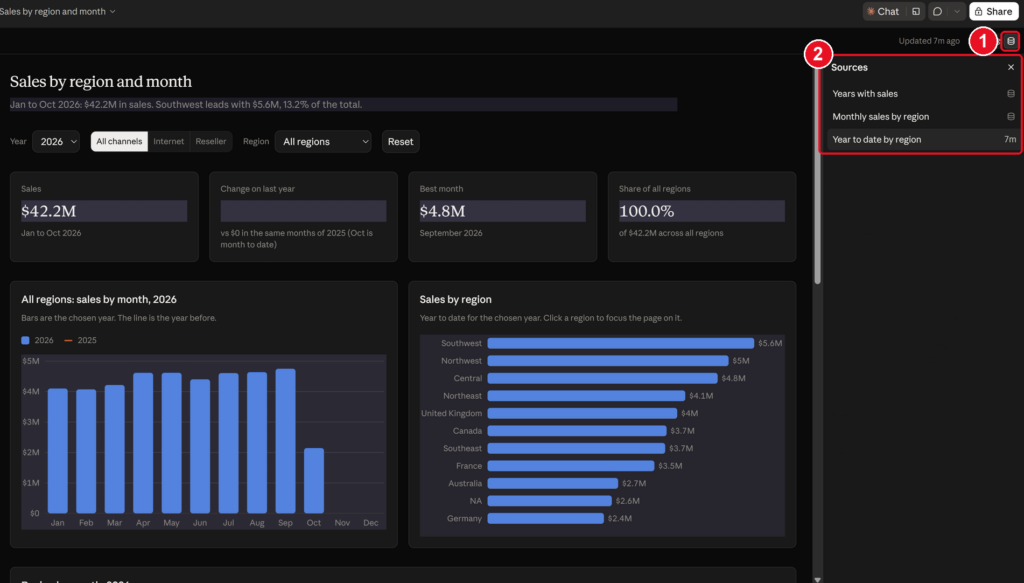Click the vertical scrollbar thumb

point(817,173)
